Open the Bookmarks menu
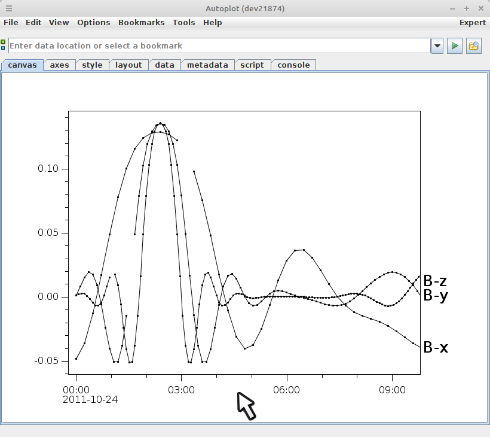Viewport: 490px width, 437px height. [141, 23]
